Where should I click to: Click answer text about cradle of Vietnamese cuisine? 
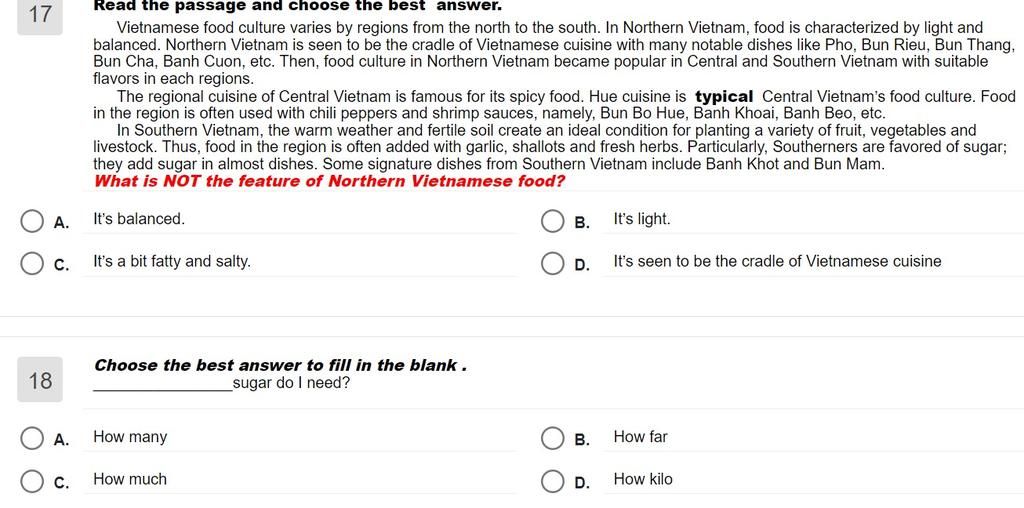(777, 262)
